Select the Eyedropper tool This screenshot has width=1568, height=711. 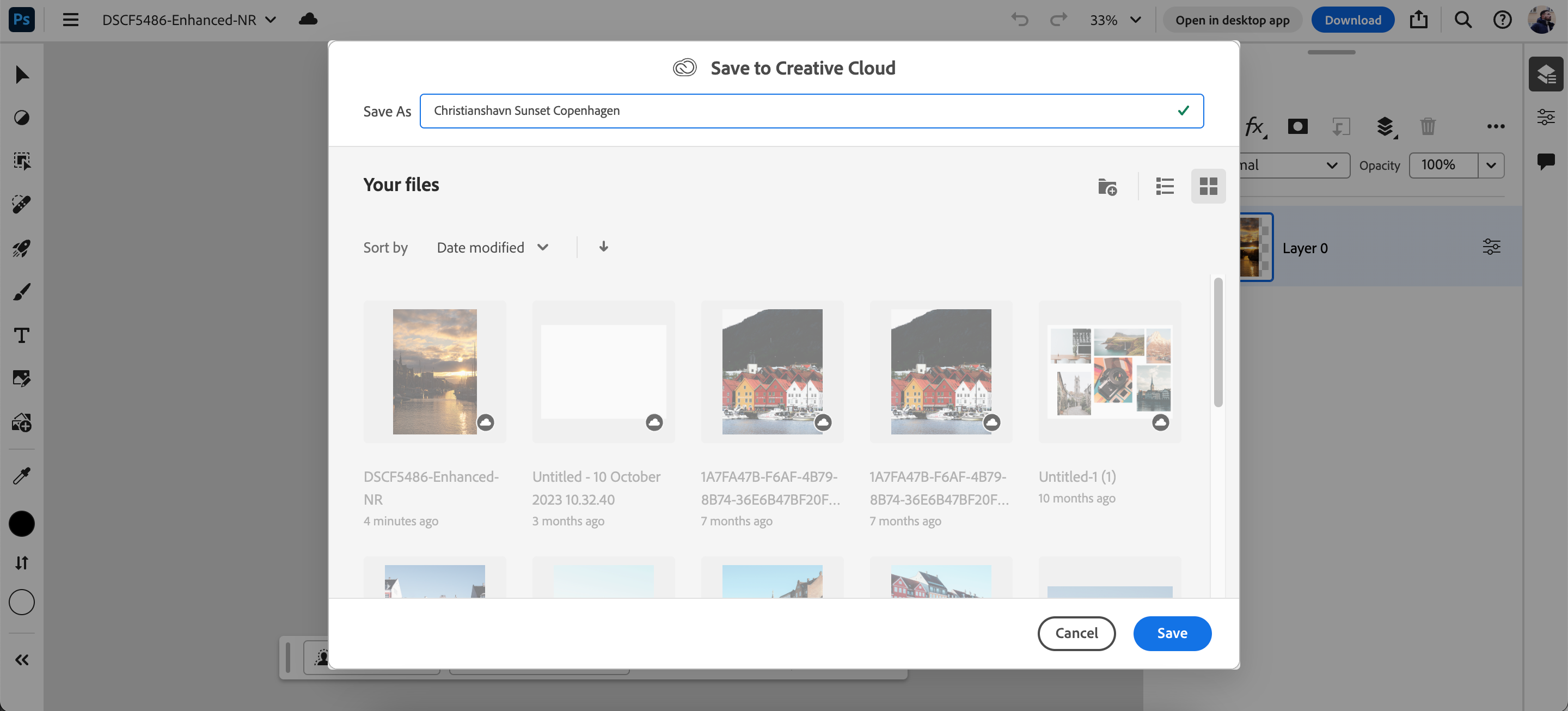pos(22,475)
